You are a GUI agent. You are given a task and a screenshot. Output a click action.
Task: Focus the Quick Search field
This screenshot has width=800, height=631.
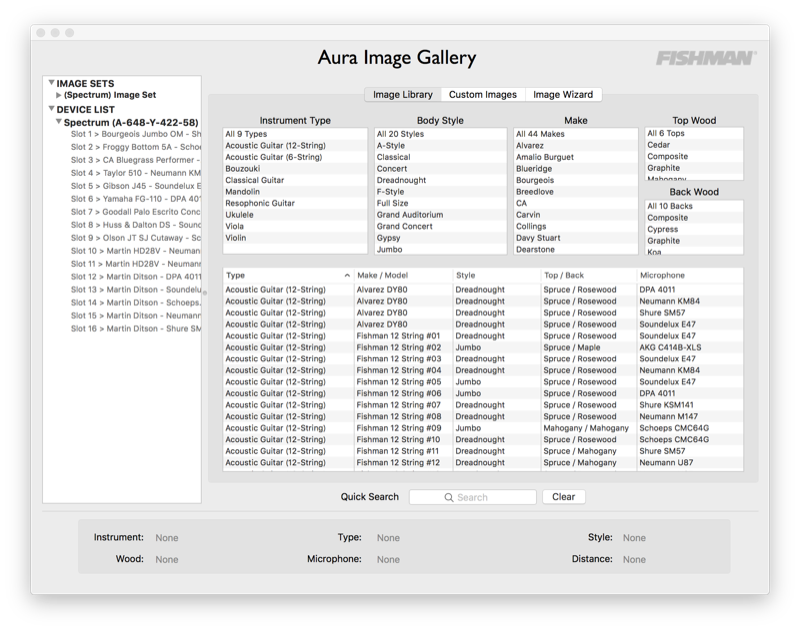point(472,497)
